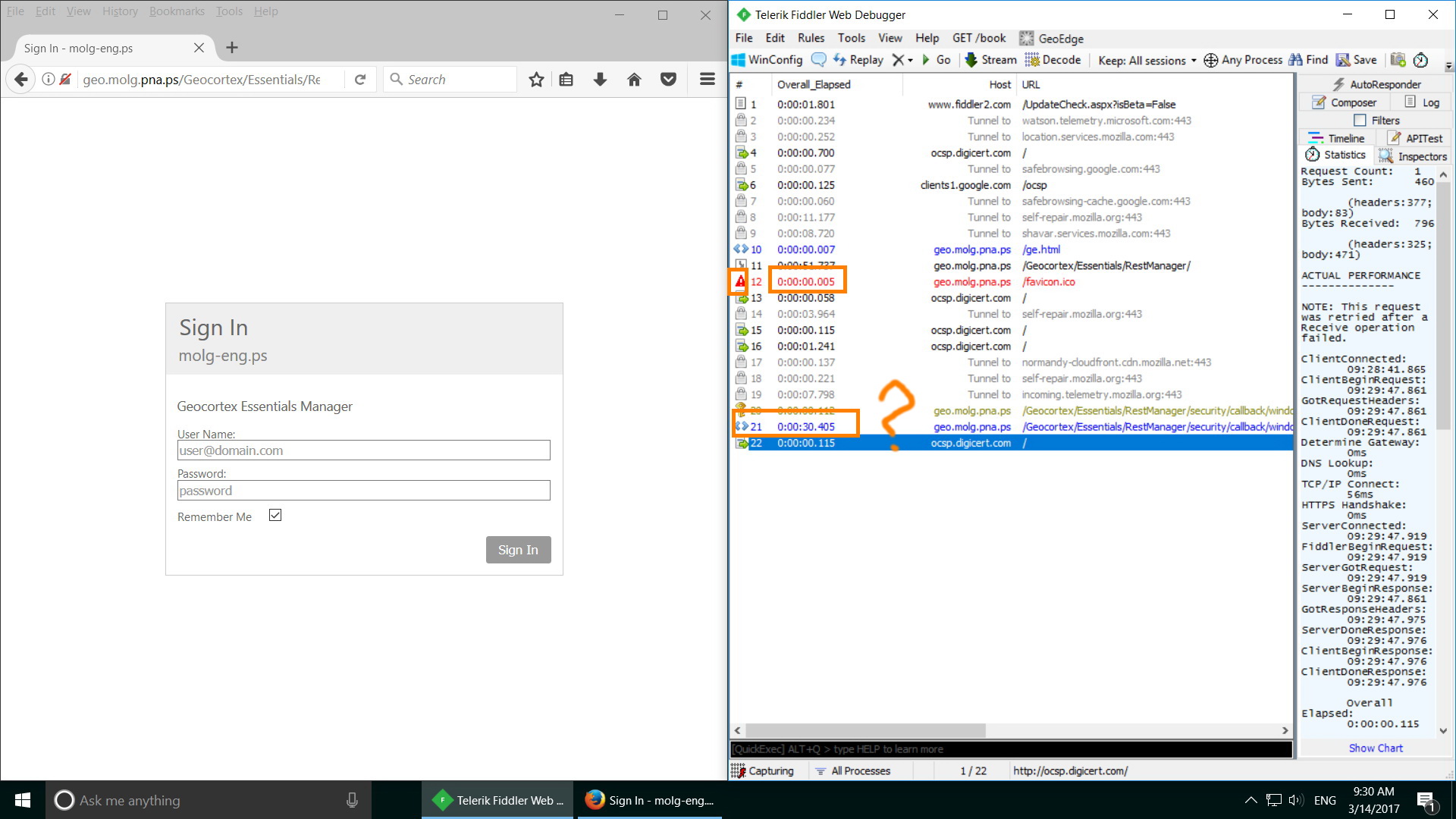Select session 1 UpdateCheck.aspx row
The image size is (1456, 819).
(x=1012, y=105)
